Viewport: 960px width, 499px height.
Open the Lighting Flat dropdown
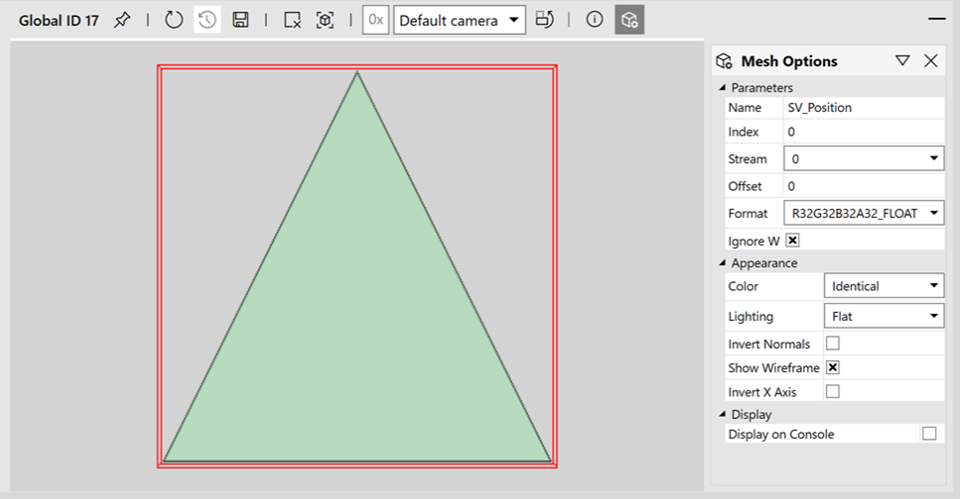(x=883, y=316)
